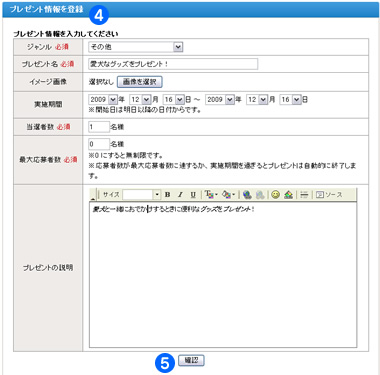Screen dimensions: 380x375
Task: Insert a horizontal line
Action: coord(304,195)
